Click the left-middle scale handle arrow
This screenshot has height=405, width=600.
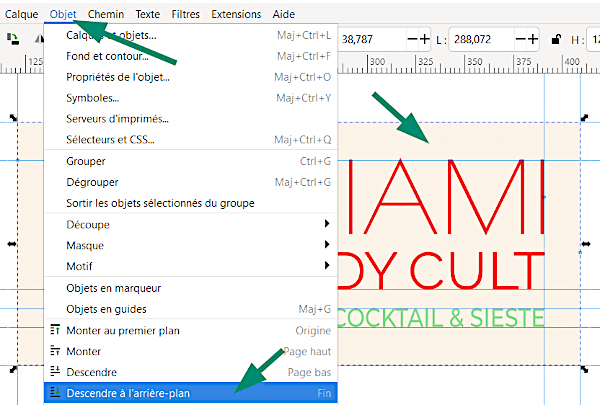point(12,244)
